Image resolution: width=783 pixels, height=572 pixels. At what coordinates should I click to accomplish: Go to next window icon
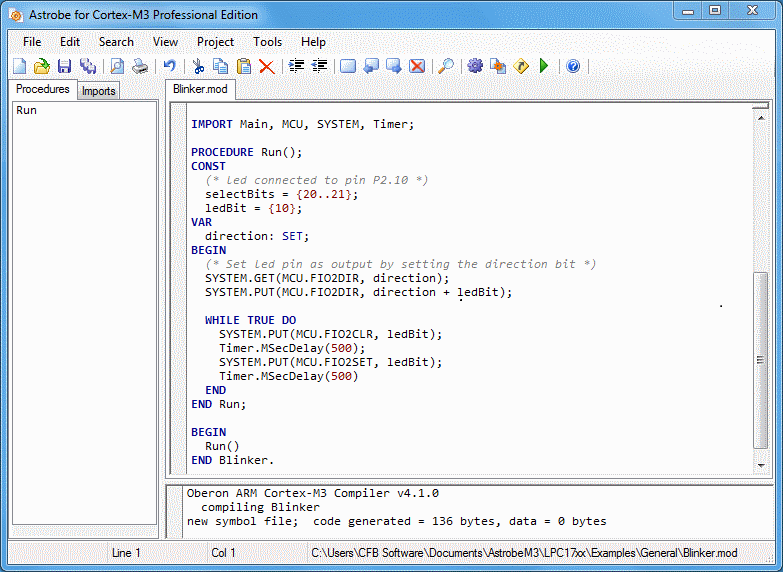(x=394, y=66)
